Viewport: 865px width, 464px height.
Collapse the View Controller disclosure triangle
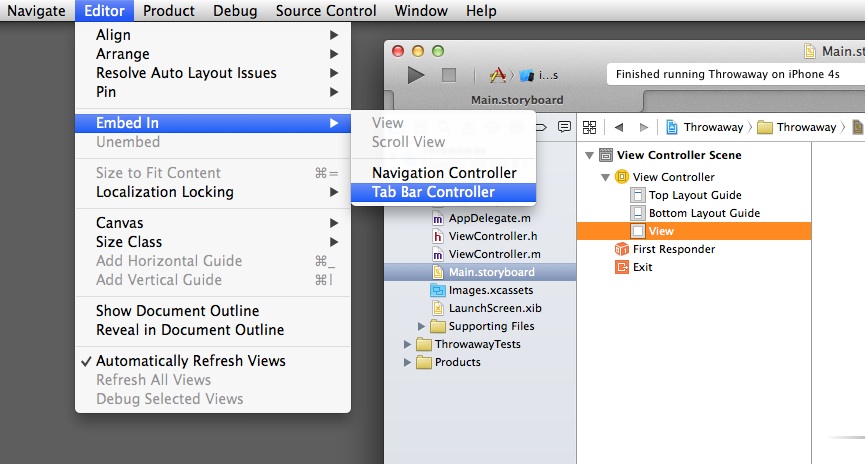coord(605,177)
